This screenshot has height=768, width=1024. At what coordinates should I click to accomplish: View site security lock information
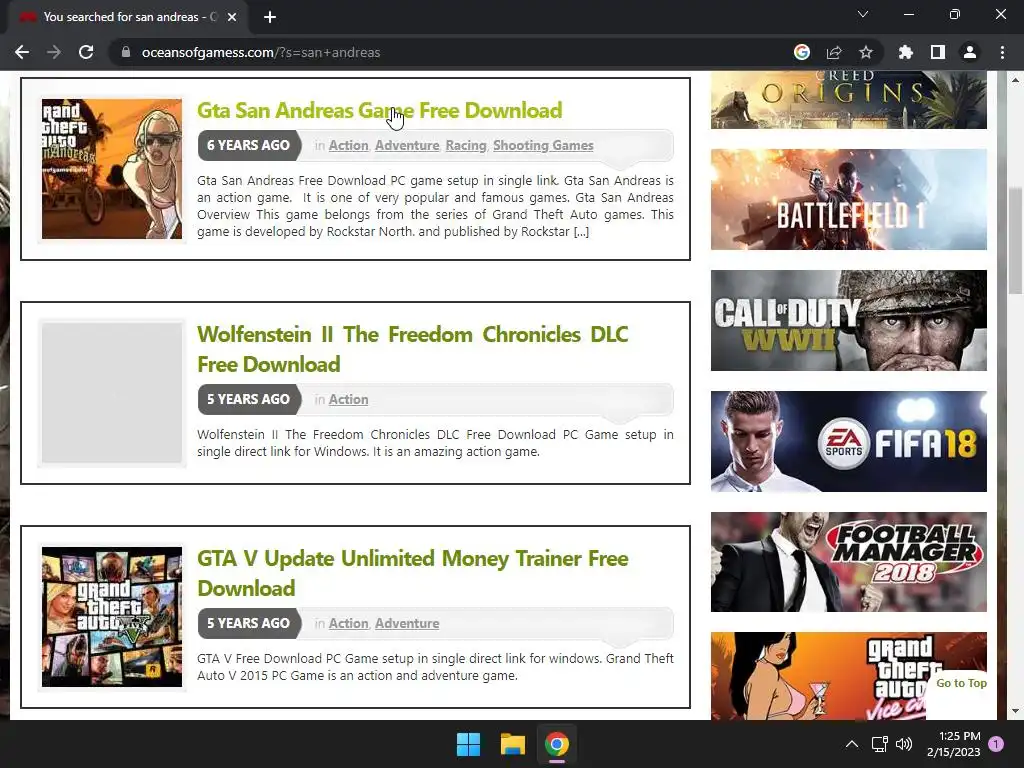(x=126, y=52)
